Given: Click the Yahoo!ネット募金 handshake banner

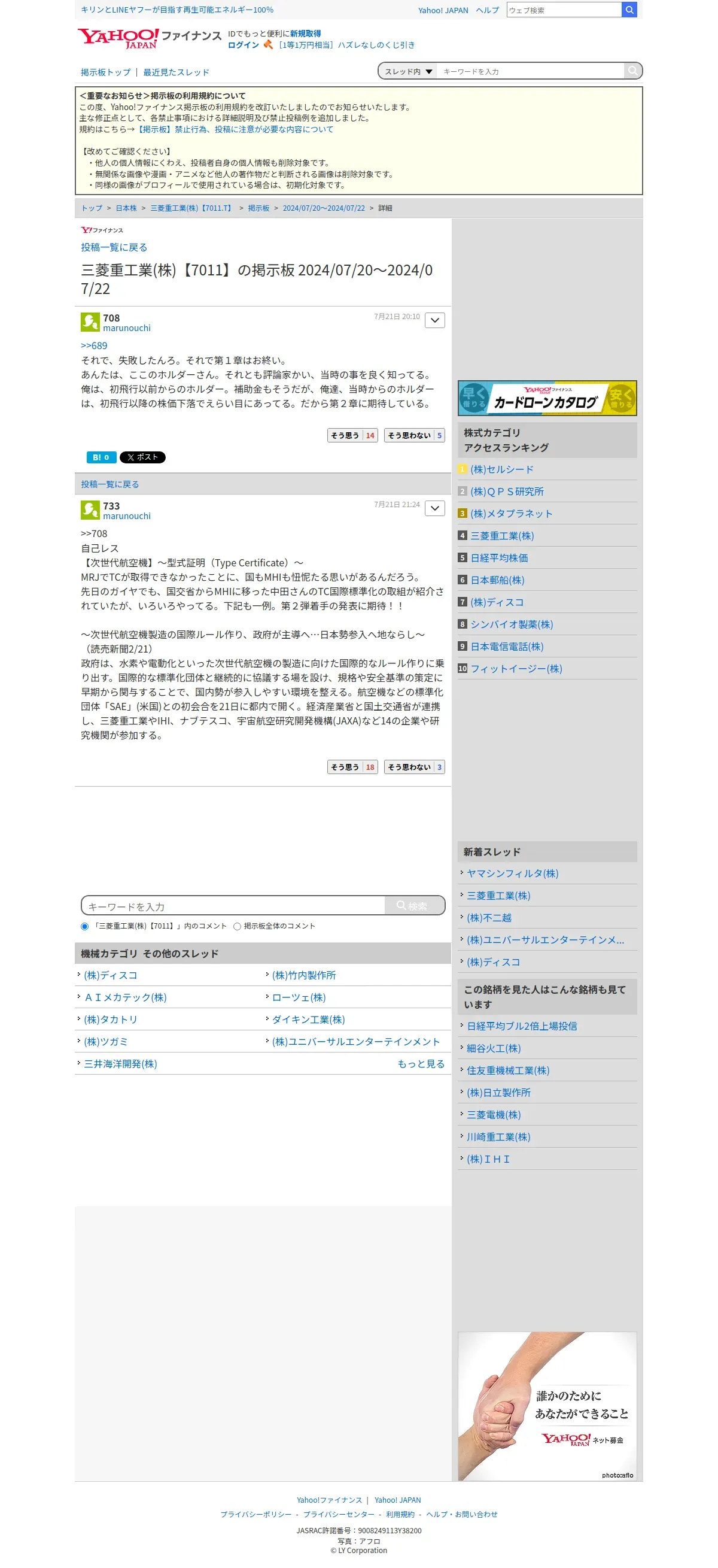Looking at the screenshot, I should pos(547,1406).
